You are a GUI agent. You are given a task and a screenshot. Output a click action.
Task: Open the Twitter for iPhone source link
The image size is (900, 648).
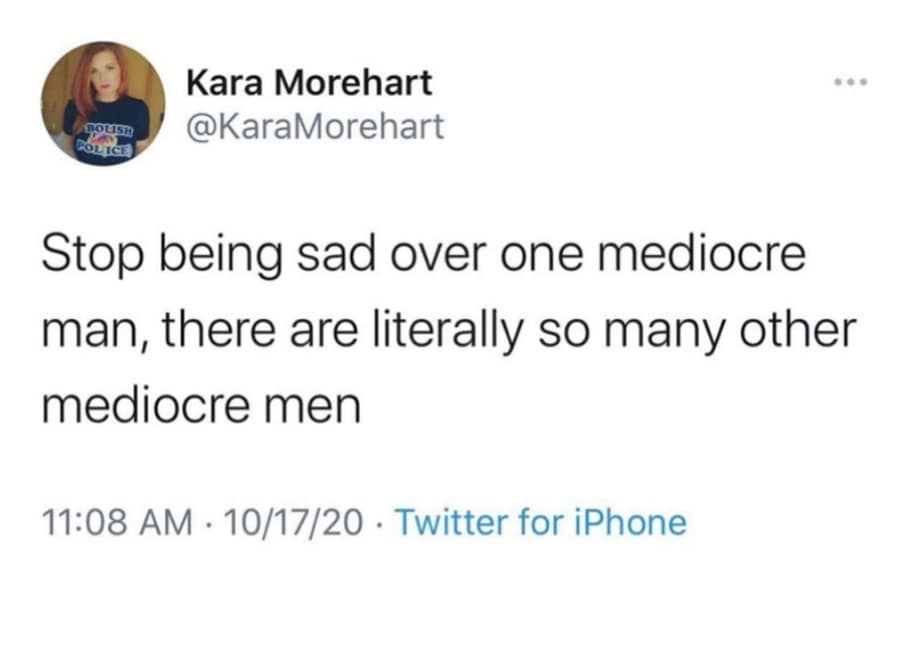[541, 521]
